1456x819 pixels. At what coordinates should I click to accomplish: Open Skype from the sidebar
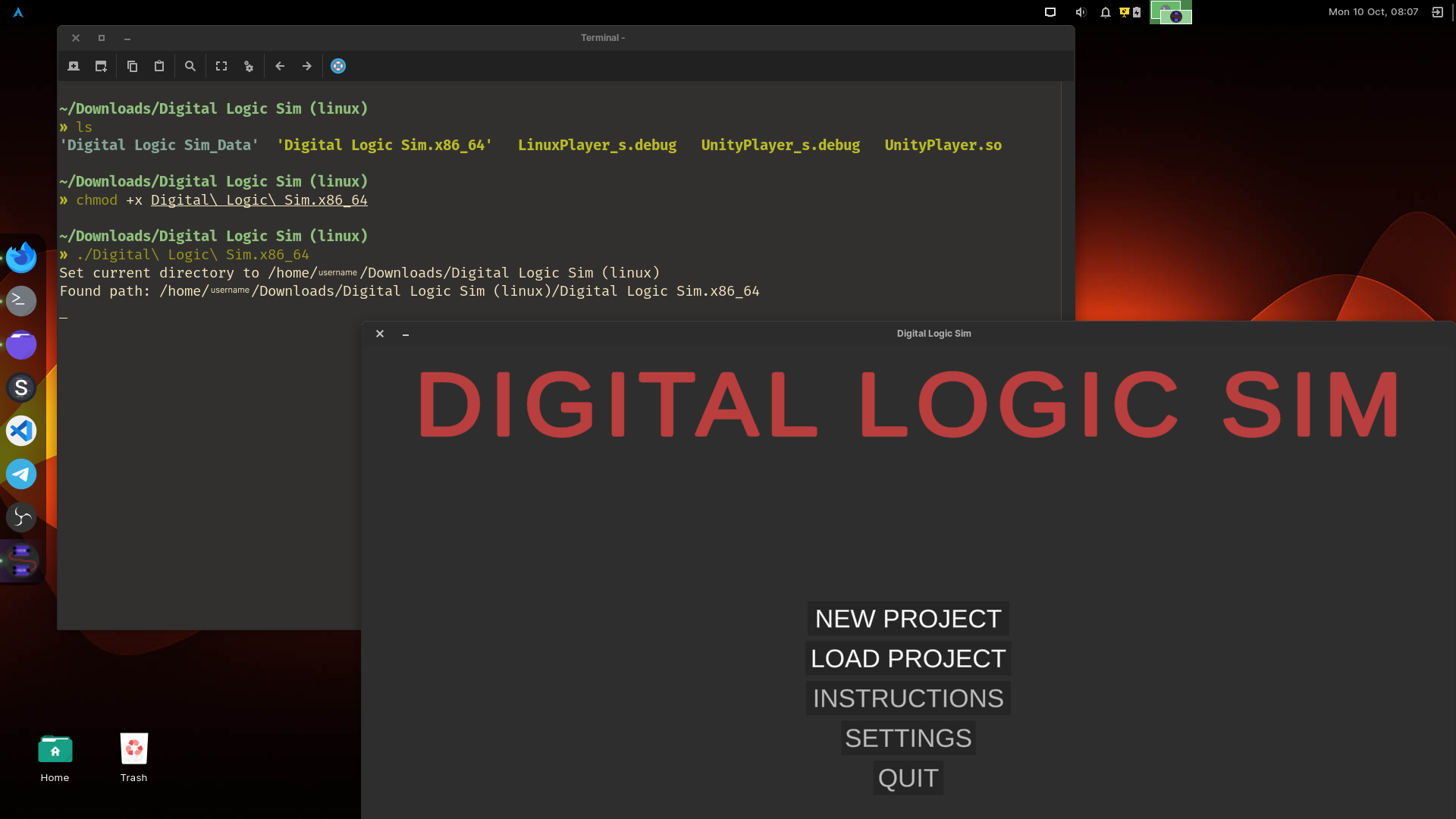click(21, 388)
